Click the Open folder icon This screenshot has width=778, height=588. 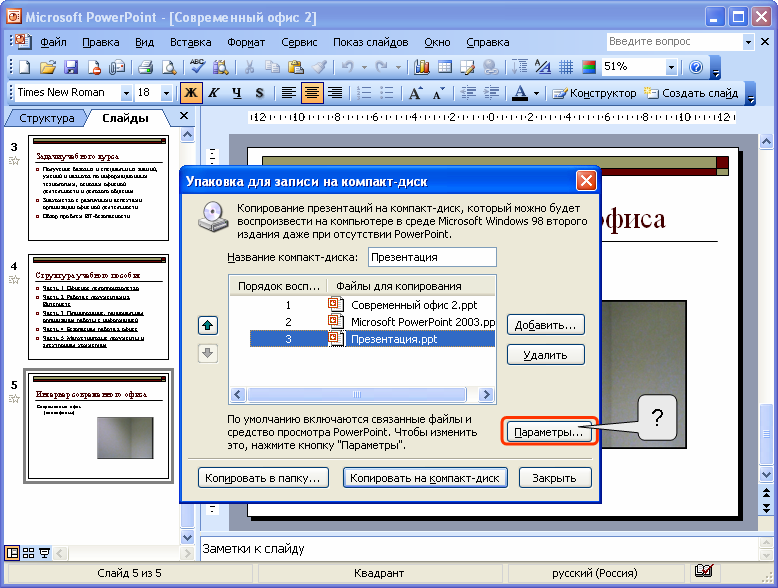tap(48, 67)
